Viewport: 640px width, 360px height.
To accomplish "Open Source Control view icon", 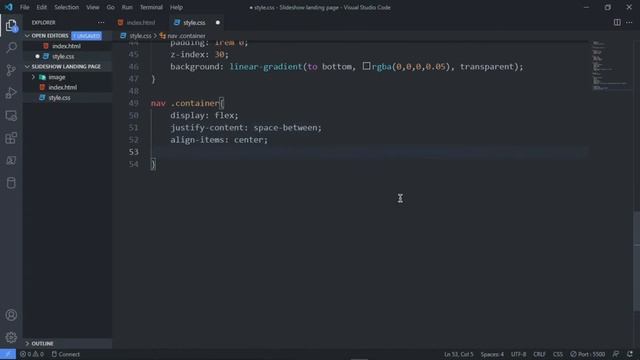I will 11,70.
